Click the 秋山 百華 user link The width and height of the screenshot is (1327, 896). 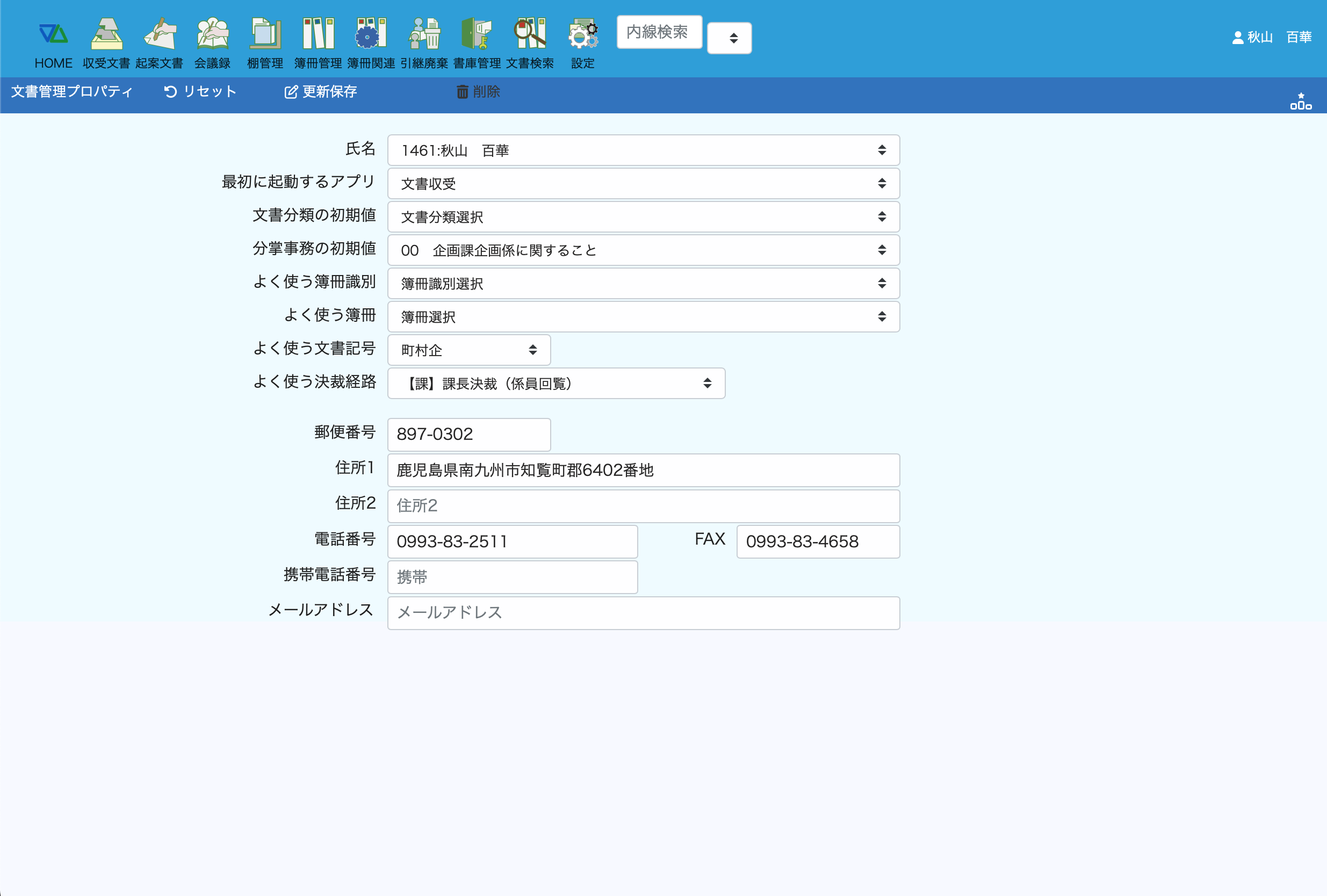(x=1272, y=37)
